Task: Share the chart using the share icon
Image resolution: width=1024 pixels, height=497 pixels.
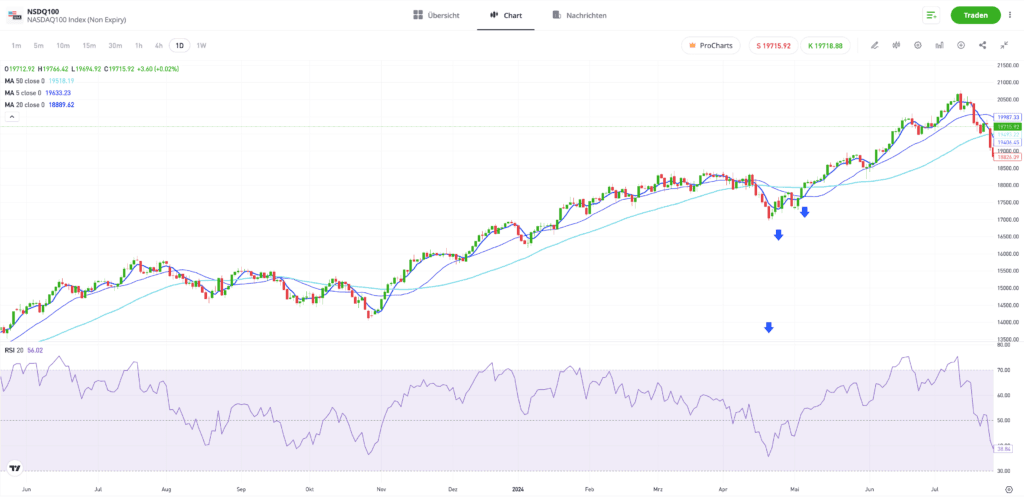Action: [982, 45]
